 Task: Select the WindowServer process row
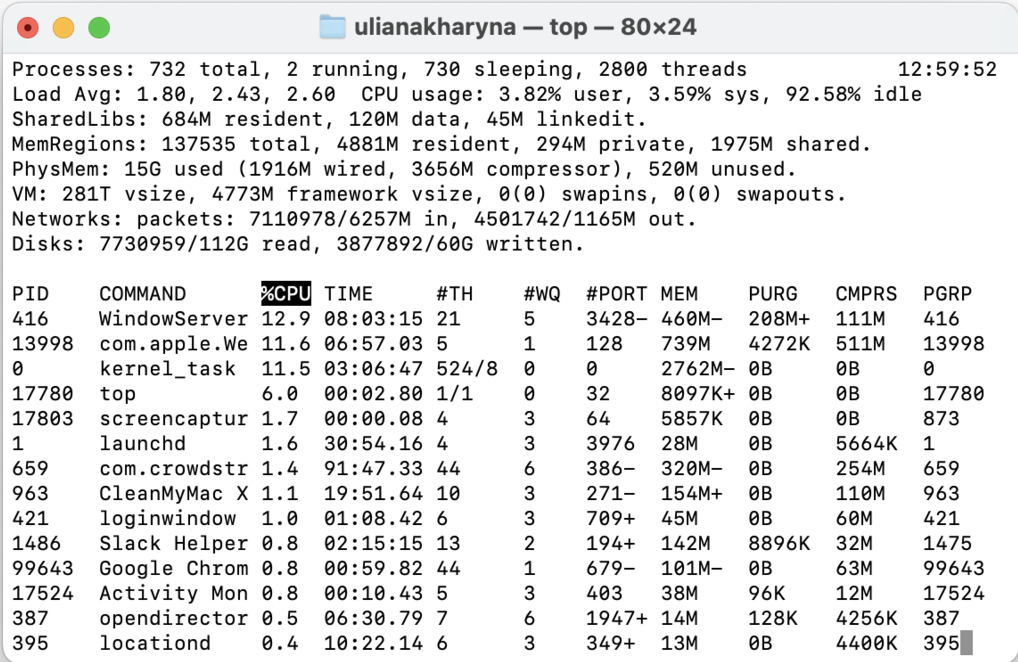(400, 318)
